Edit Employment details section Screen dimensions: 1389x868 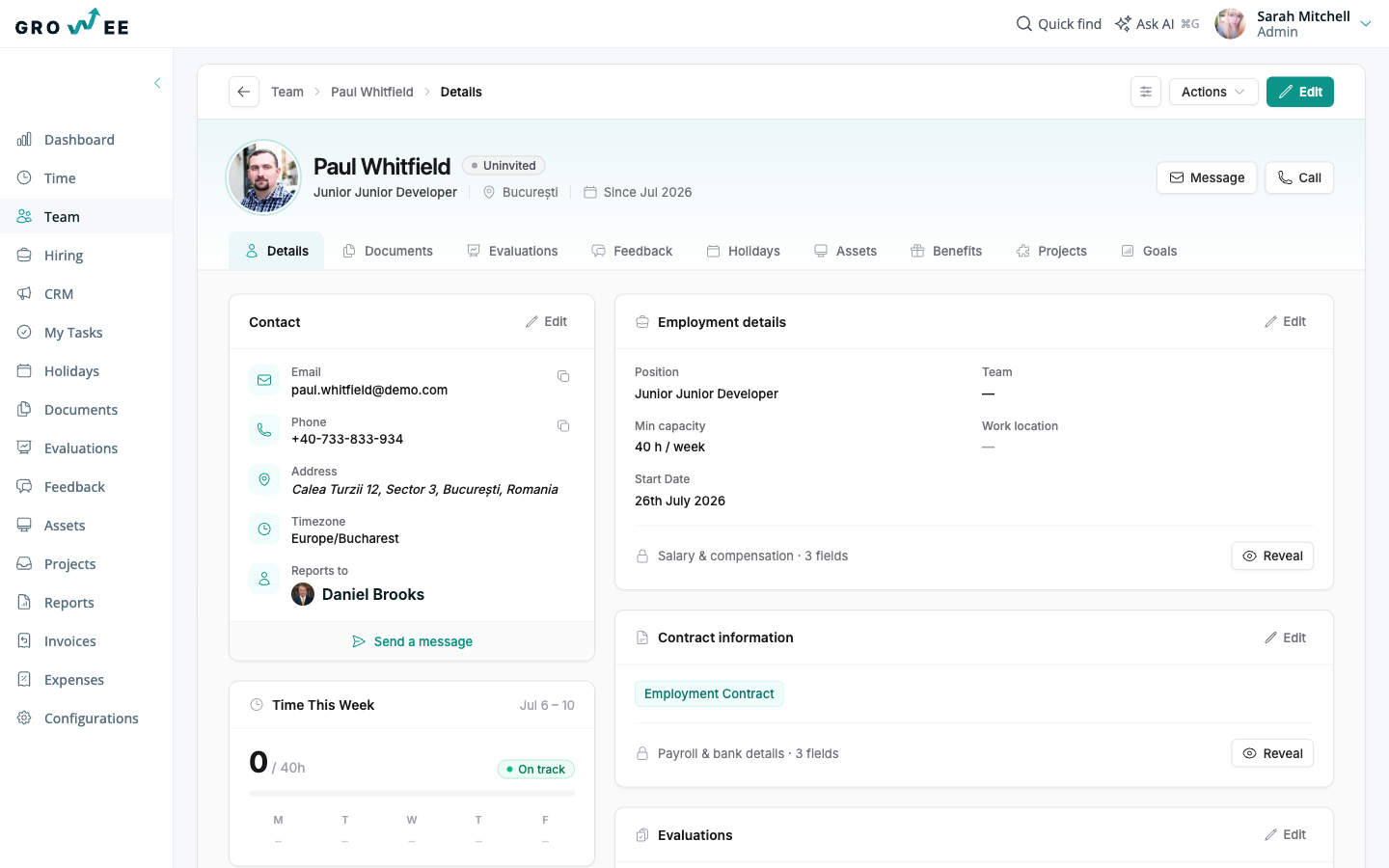click(1286, 322)
